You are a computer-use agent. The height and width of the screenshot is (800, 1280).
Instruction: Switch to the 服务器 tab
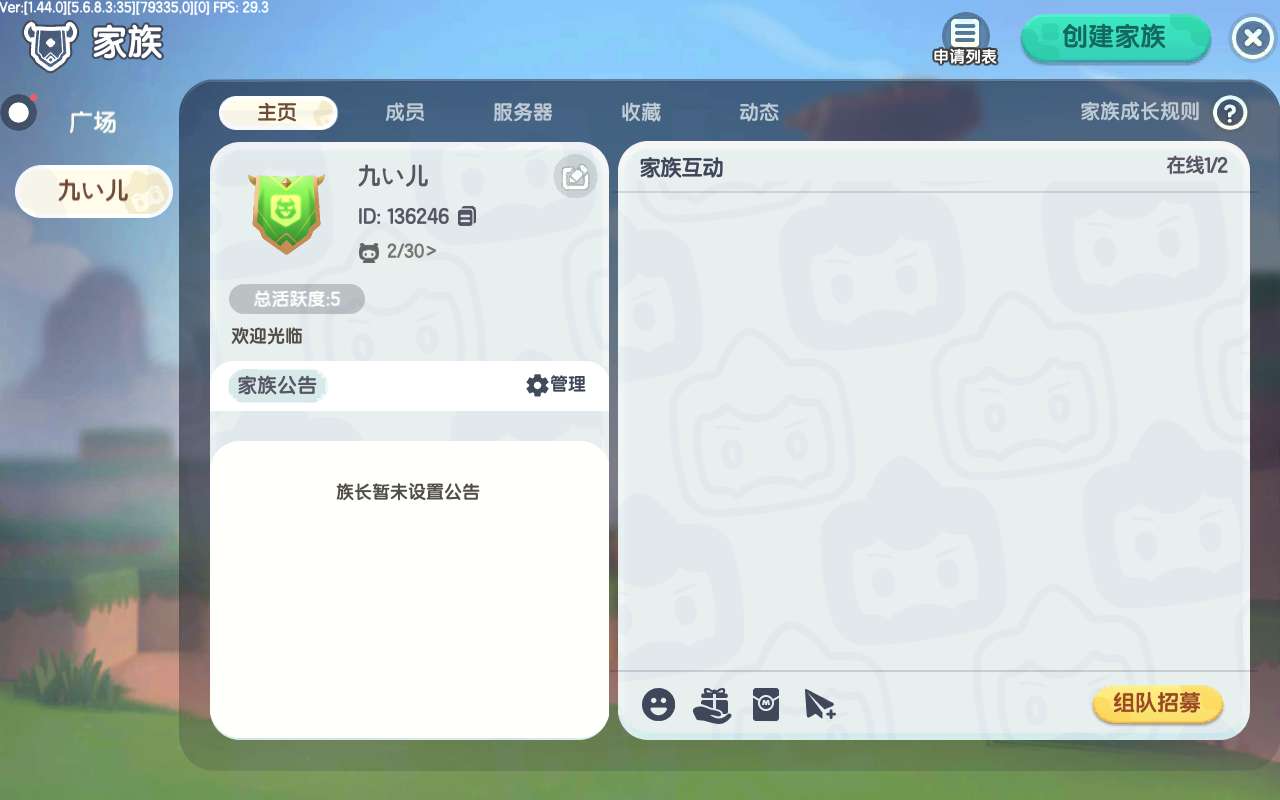[523, 113]
